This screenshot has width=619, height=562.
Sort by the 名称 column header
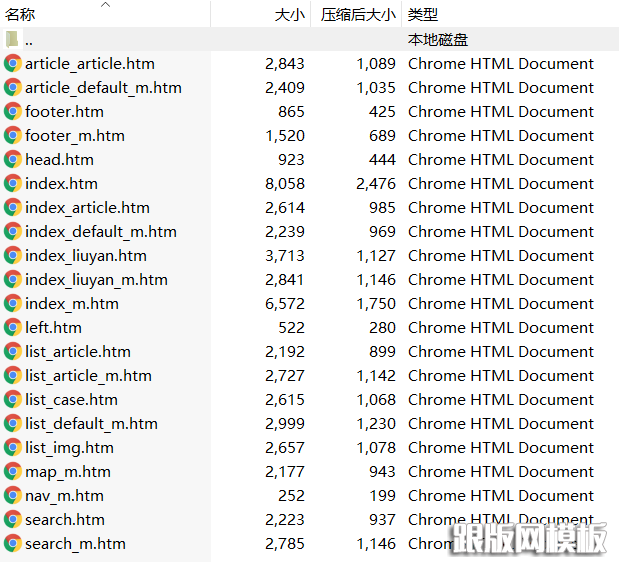(20, 15)
